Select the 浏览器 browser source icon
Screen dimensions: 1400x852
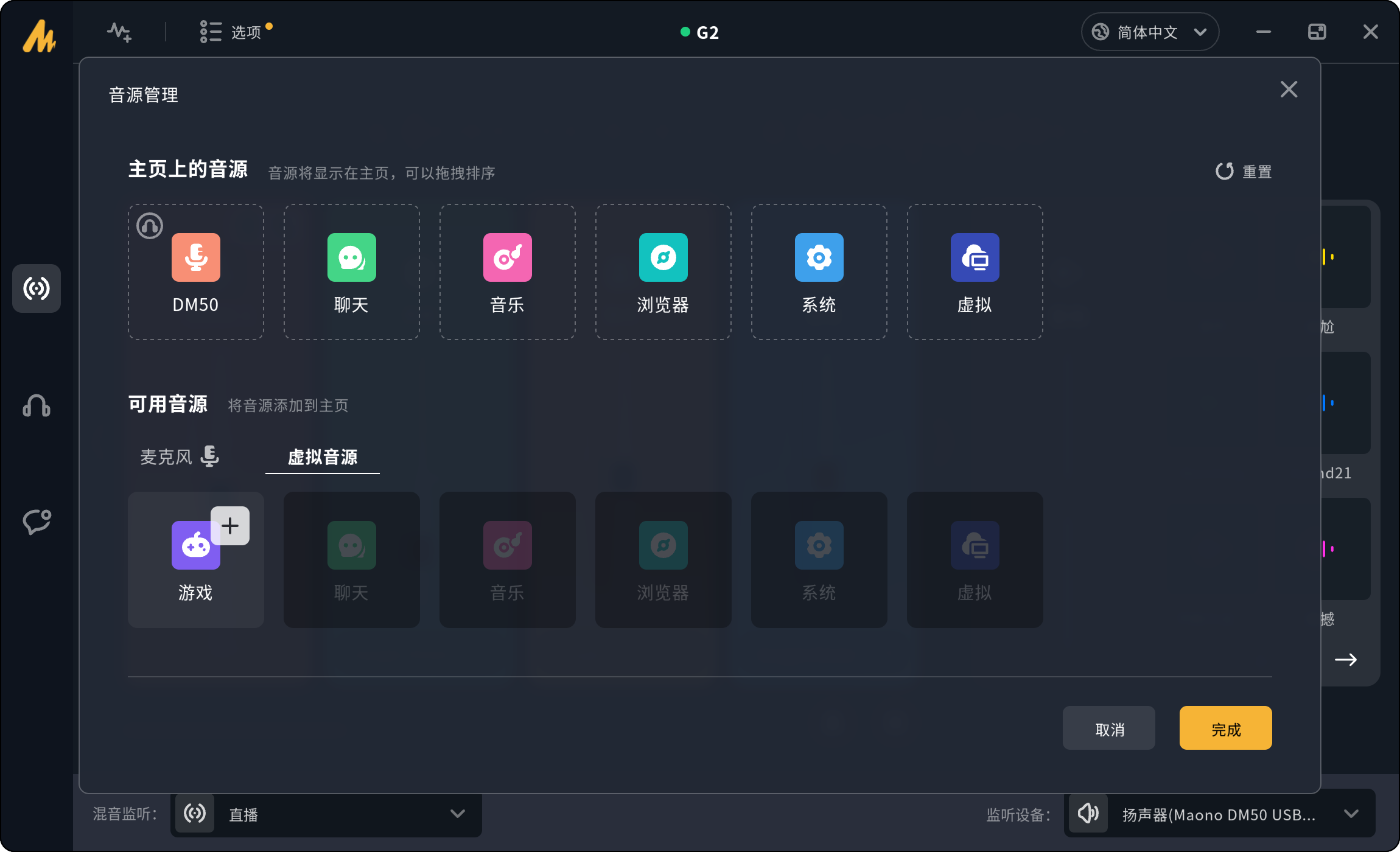coord(663,257)
